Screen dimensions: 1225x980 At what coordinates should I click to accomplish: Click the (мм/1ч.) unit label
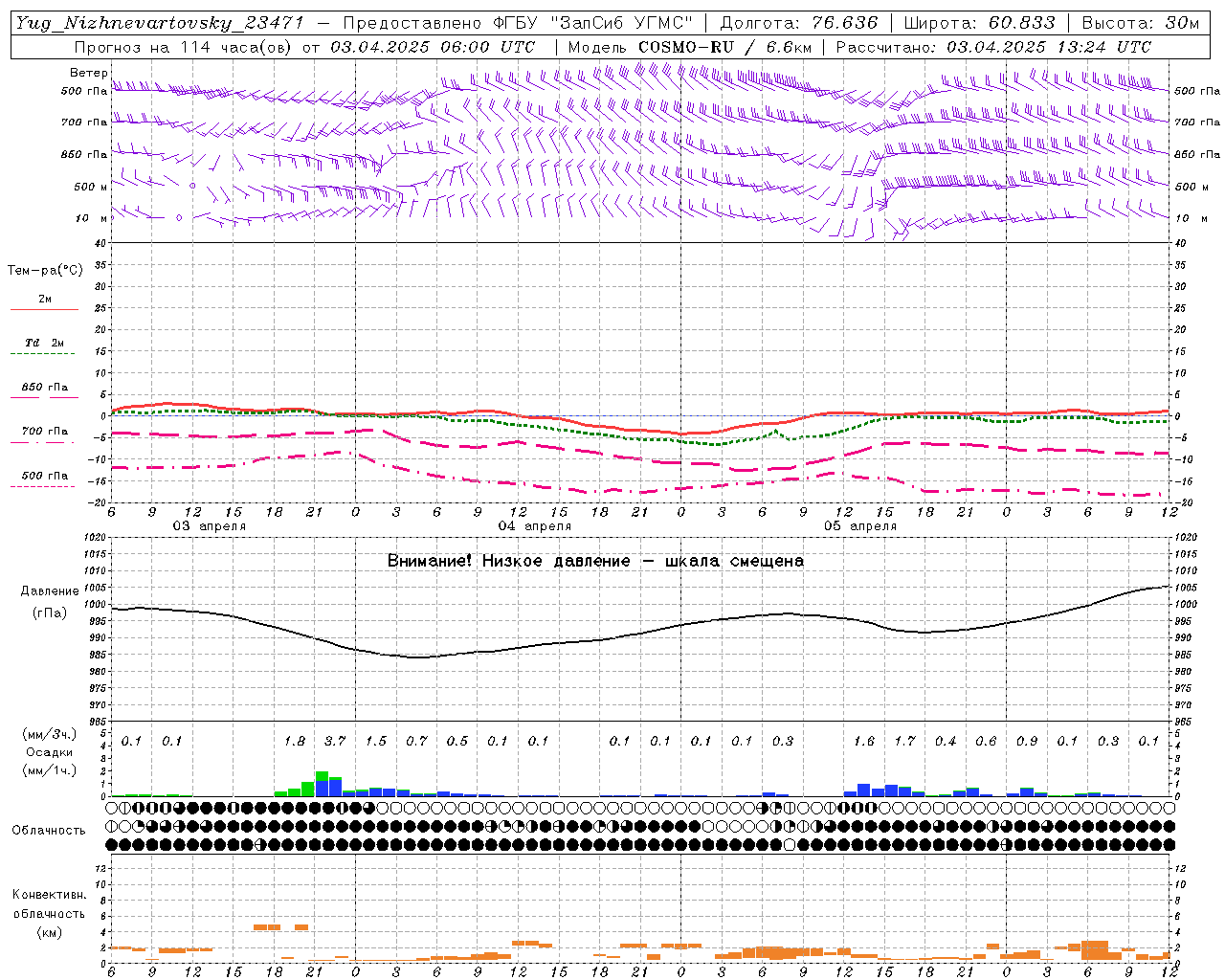pos(49,770)
